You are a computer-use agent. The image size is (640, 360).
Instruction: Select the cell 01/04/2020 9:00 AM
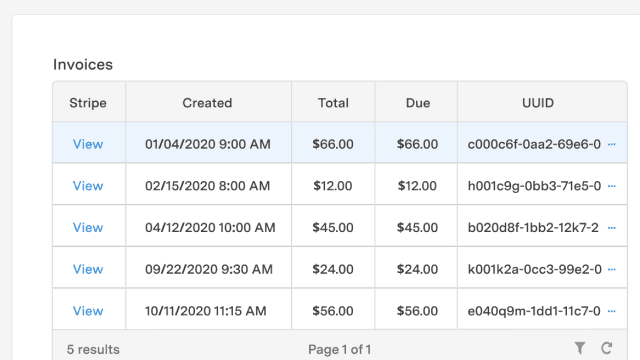pos(209,142)
